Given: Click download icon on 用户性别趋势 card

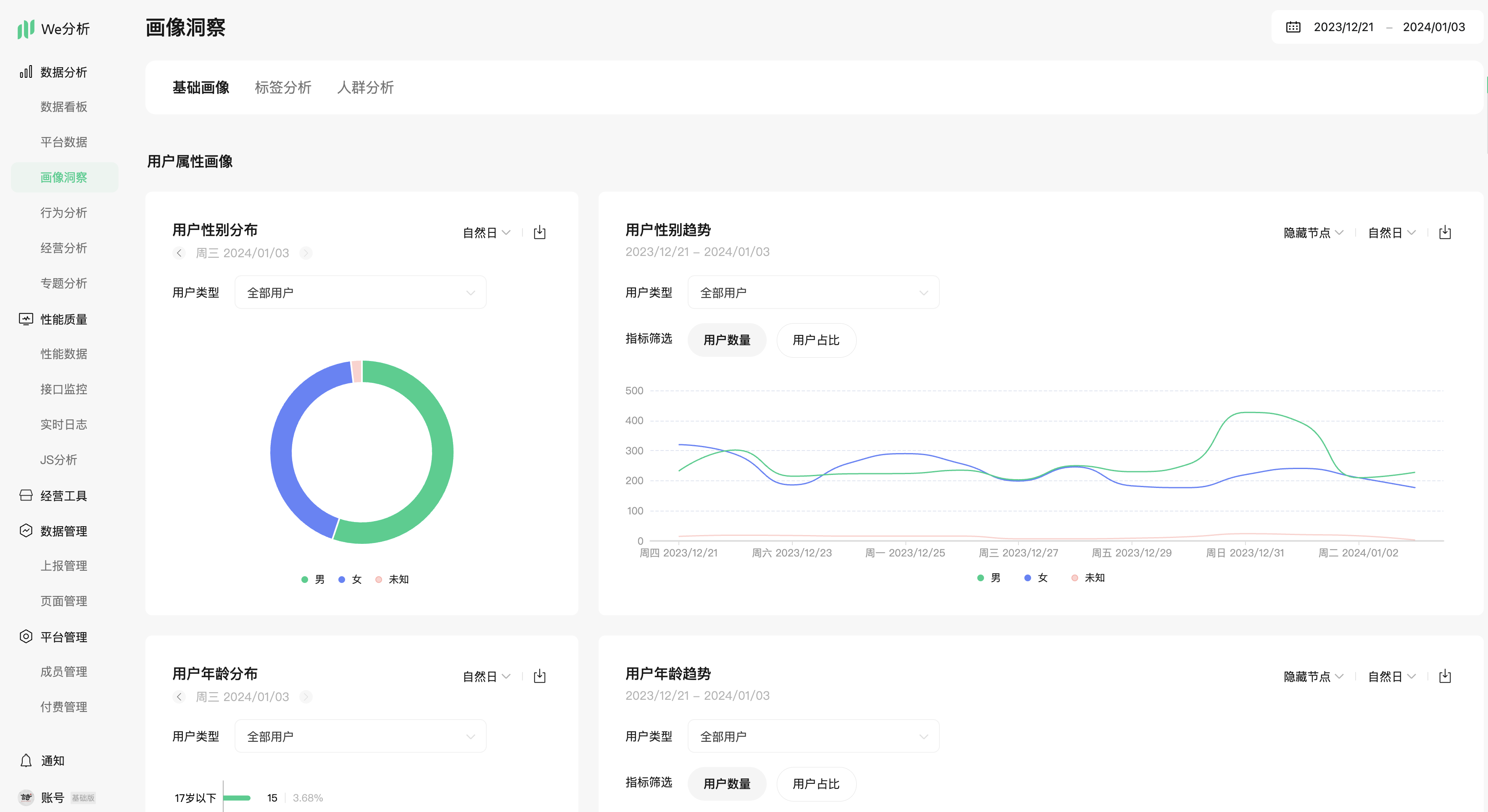Looking at the screenshot, I should tap(1445, 232).
